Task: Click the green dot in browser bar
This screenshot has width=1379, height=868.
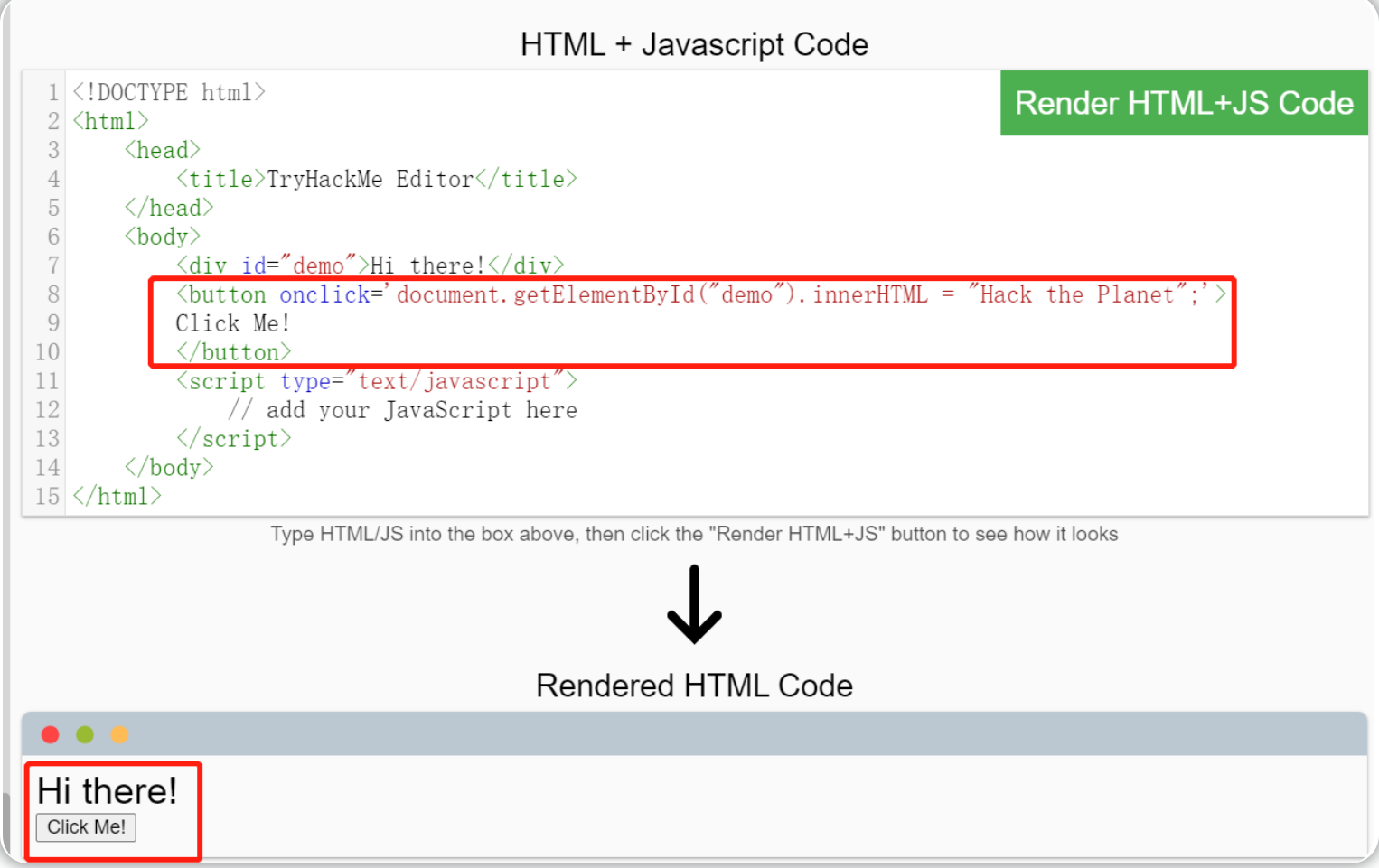Action: (85, 734)
